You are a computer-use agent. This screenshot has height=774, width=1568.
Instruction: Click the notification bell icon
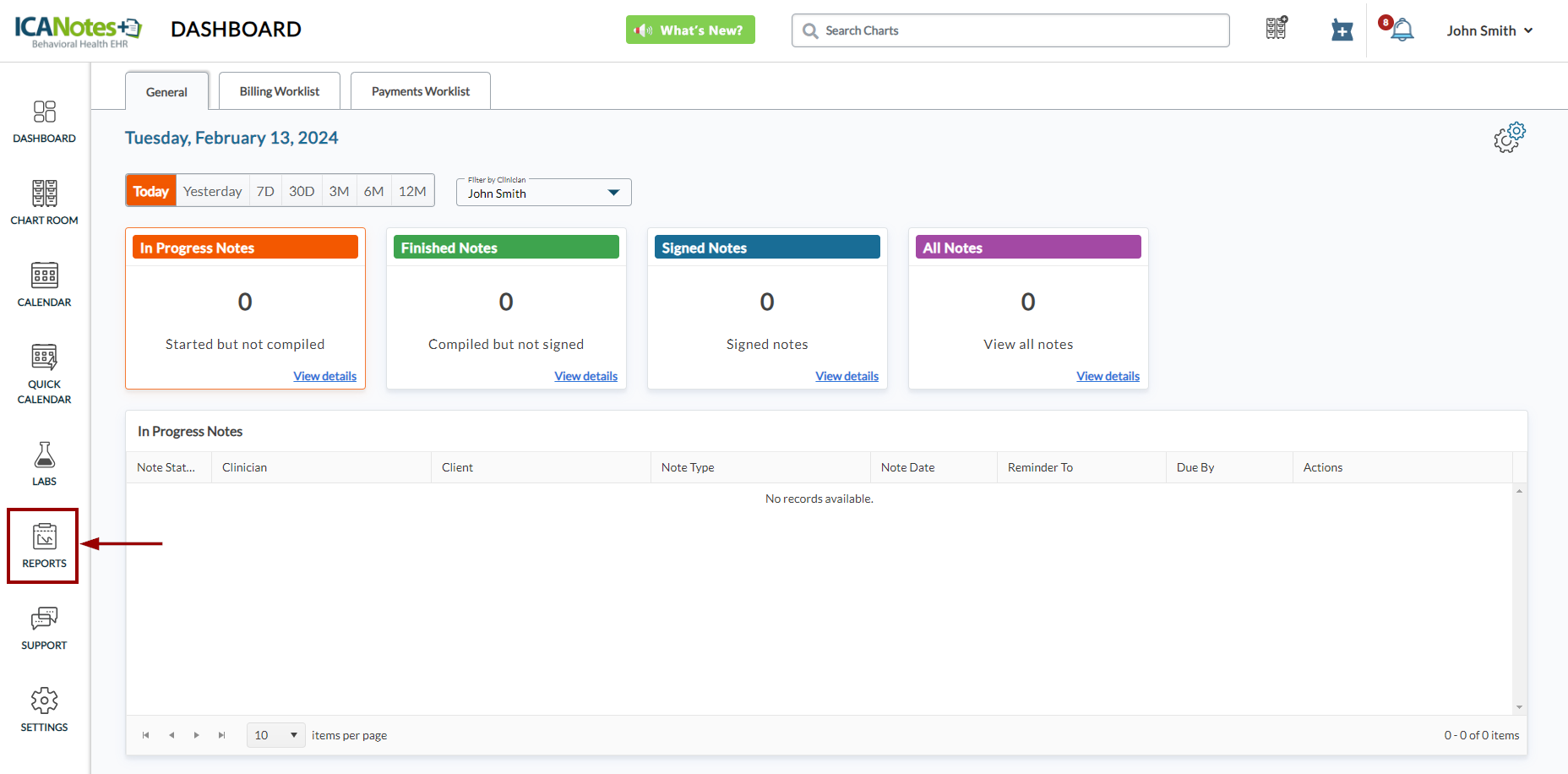1402,30
